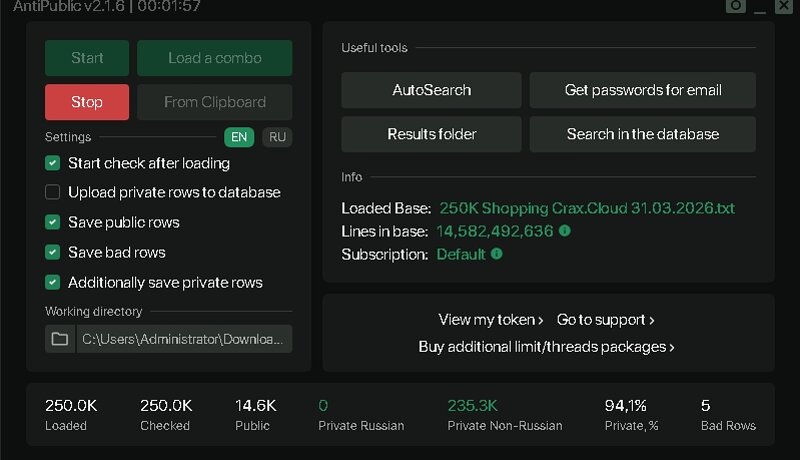The image size is (800, 460).
Task: Switch the language to RU
Action: click(x=277, y=137)
